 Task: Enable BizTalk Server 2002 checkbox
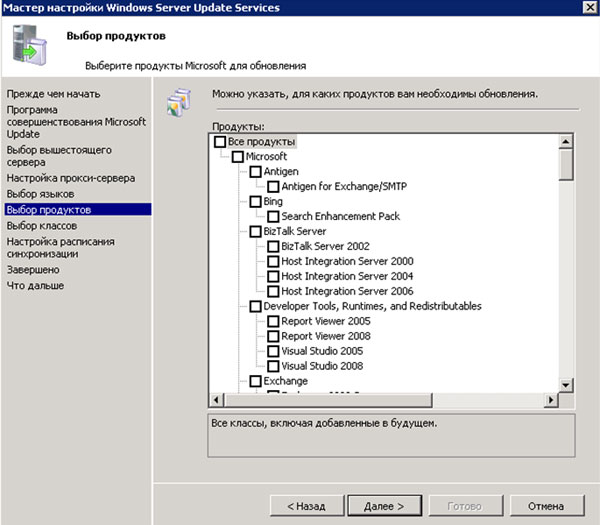[x=273, y=246]
